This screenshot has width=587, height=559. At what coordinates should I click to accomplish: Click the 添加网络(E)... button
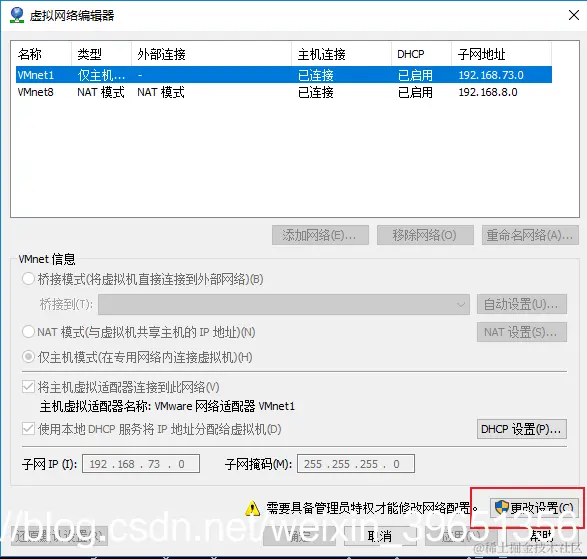[320, 235]
